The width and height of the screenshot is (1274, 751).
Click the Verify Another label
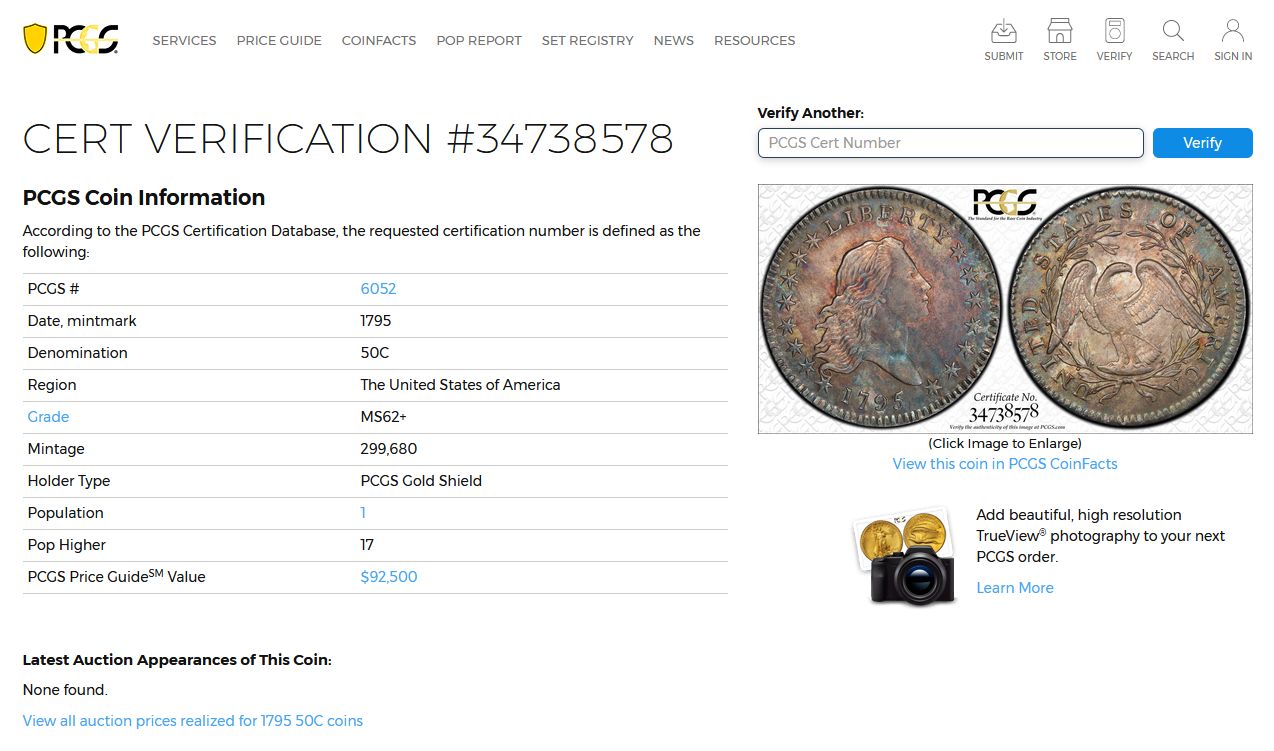(811, 113)
